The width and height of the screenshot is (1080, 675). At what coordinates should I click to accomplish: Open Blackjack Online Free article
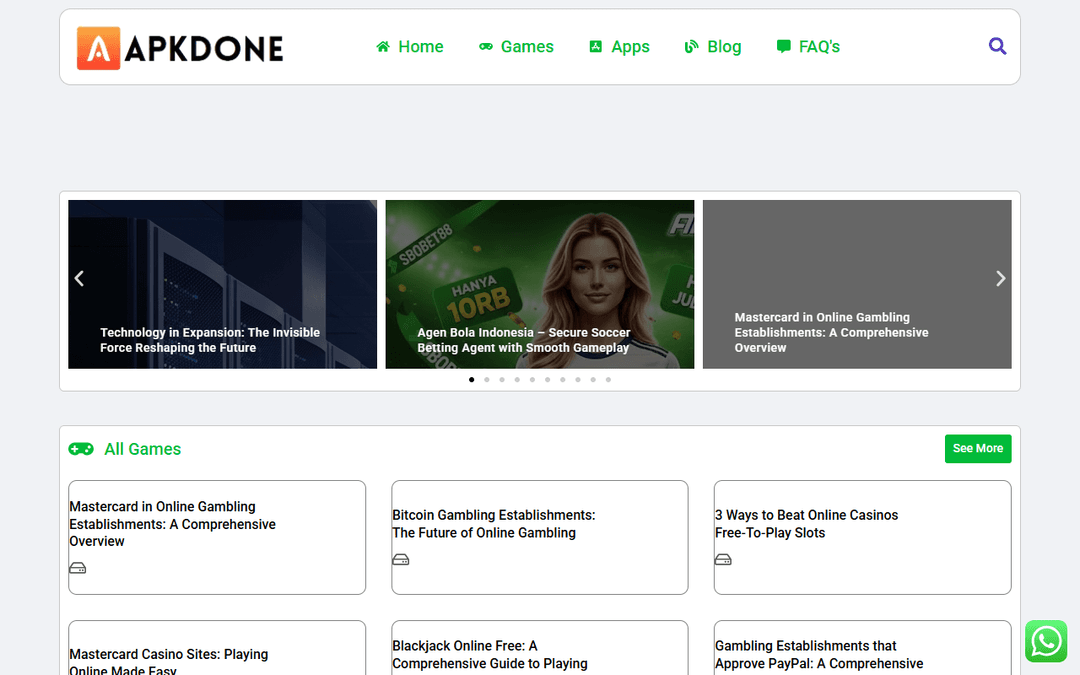[x=490, y=654]
